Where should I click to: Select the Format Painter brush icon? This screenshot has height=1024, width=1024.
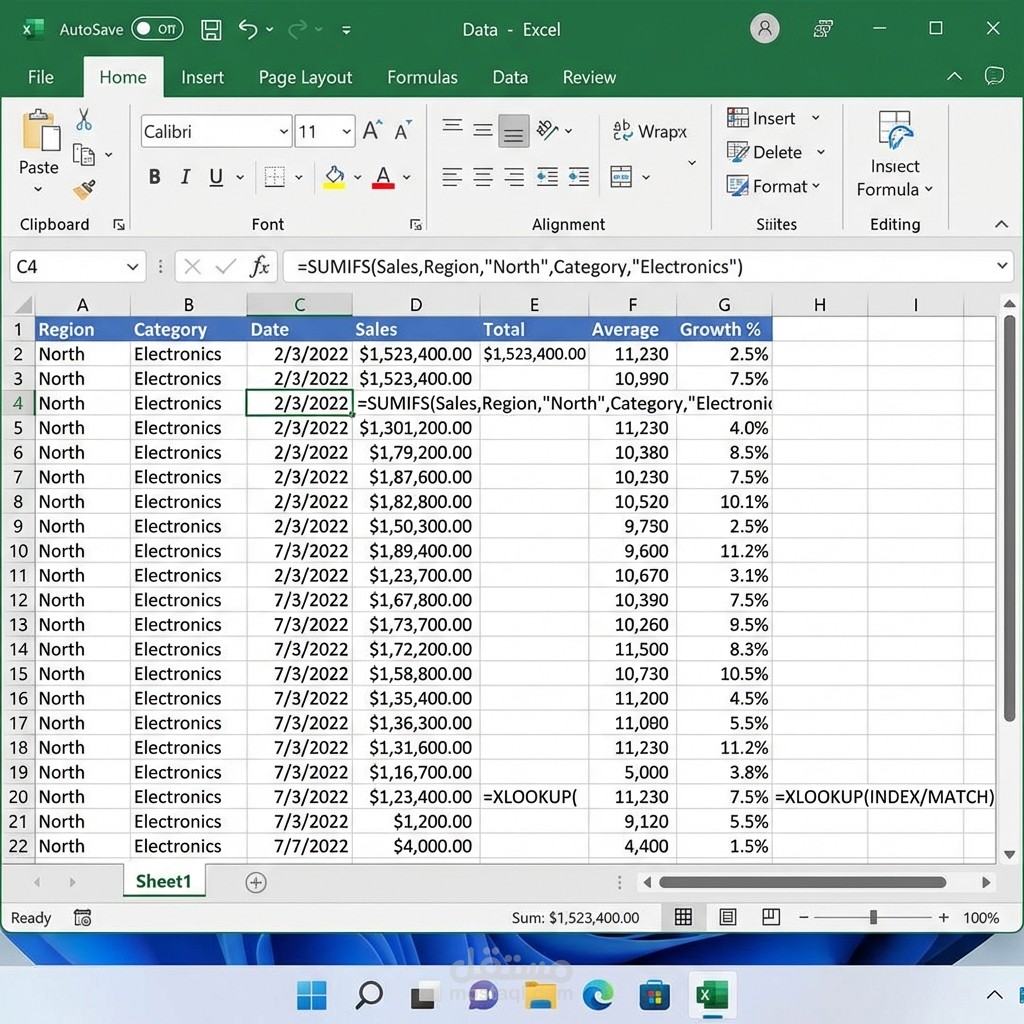pos(84,190)
